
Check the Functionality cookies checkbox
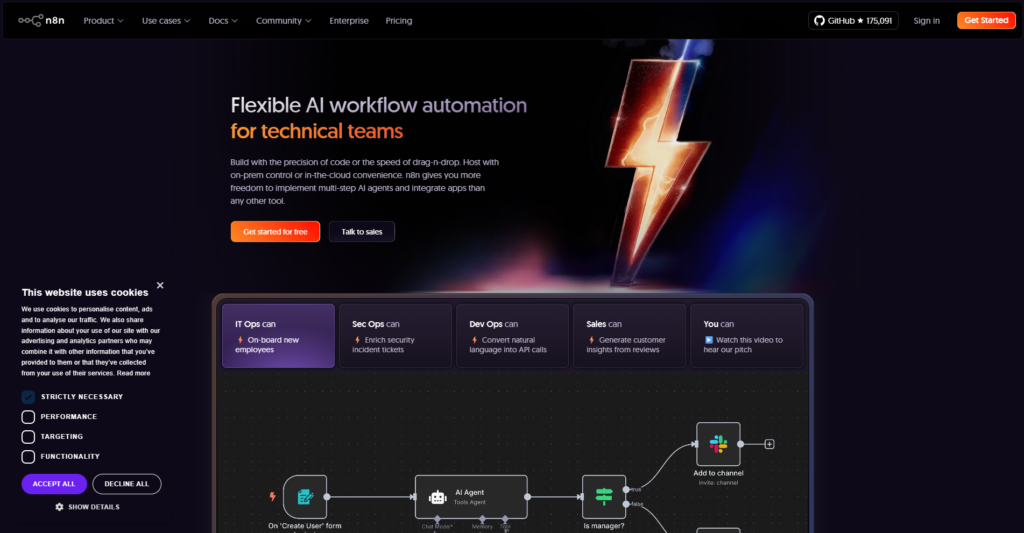[28, 457]
